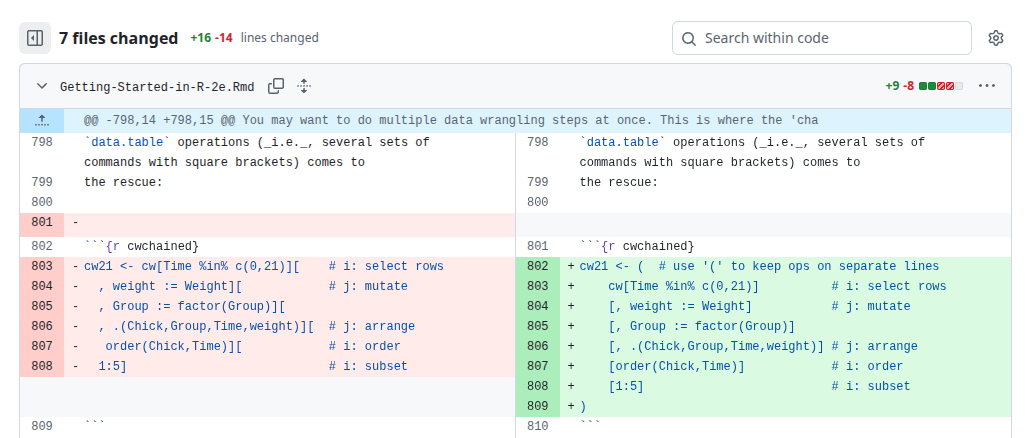Open the file's three-dot options menu
The image size is (1026, 438).
987,86
